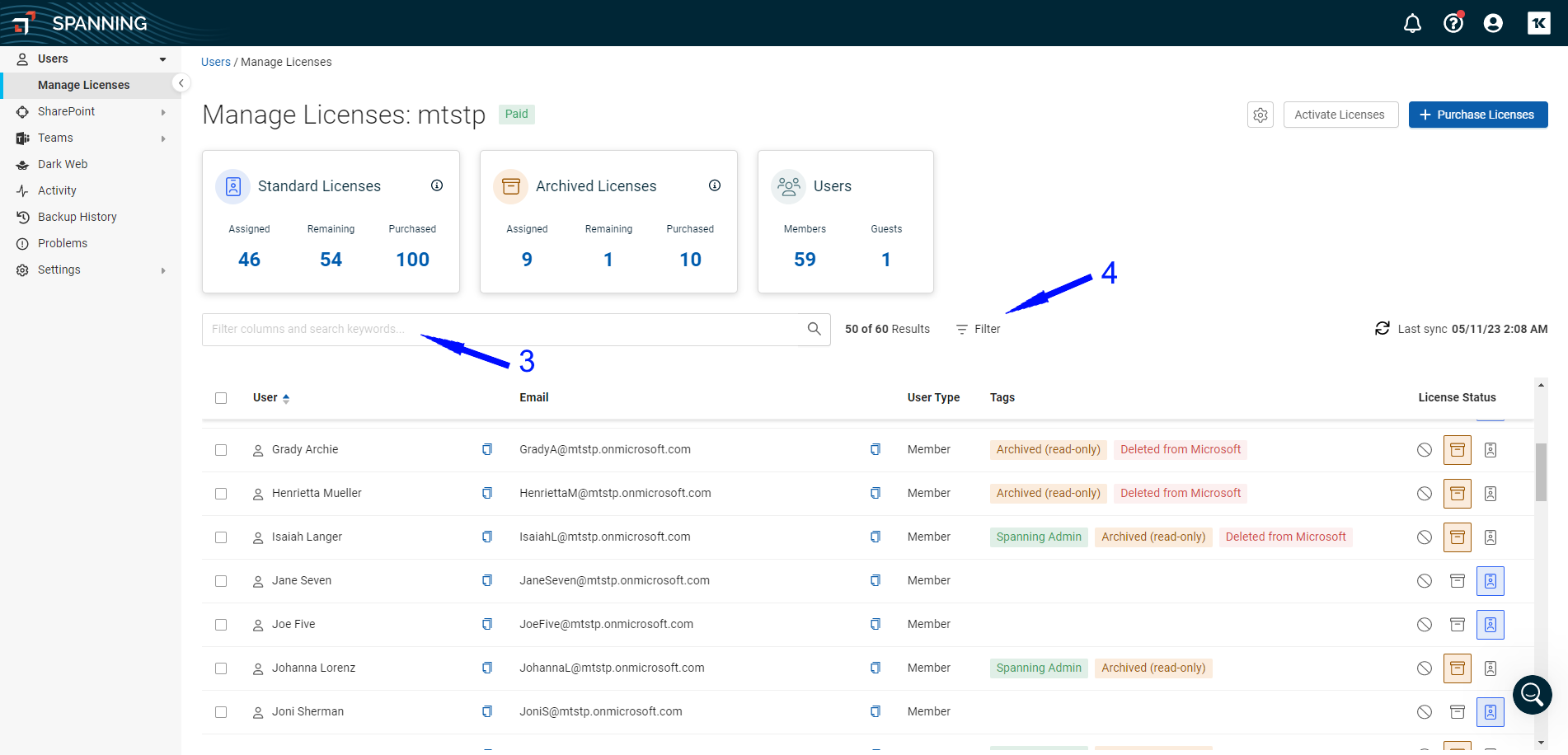
Task: Show Standard Licenses info tooltip
Action: [x=437, y=185]
